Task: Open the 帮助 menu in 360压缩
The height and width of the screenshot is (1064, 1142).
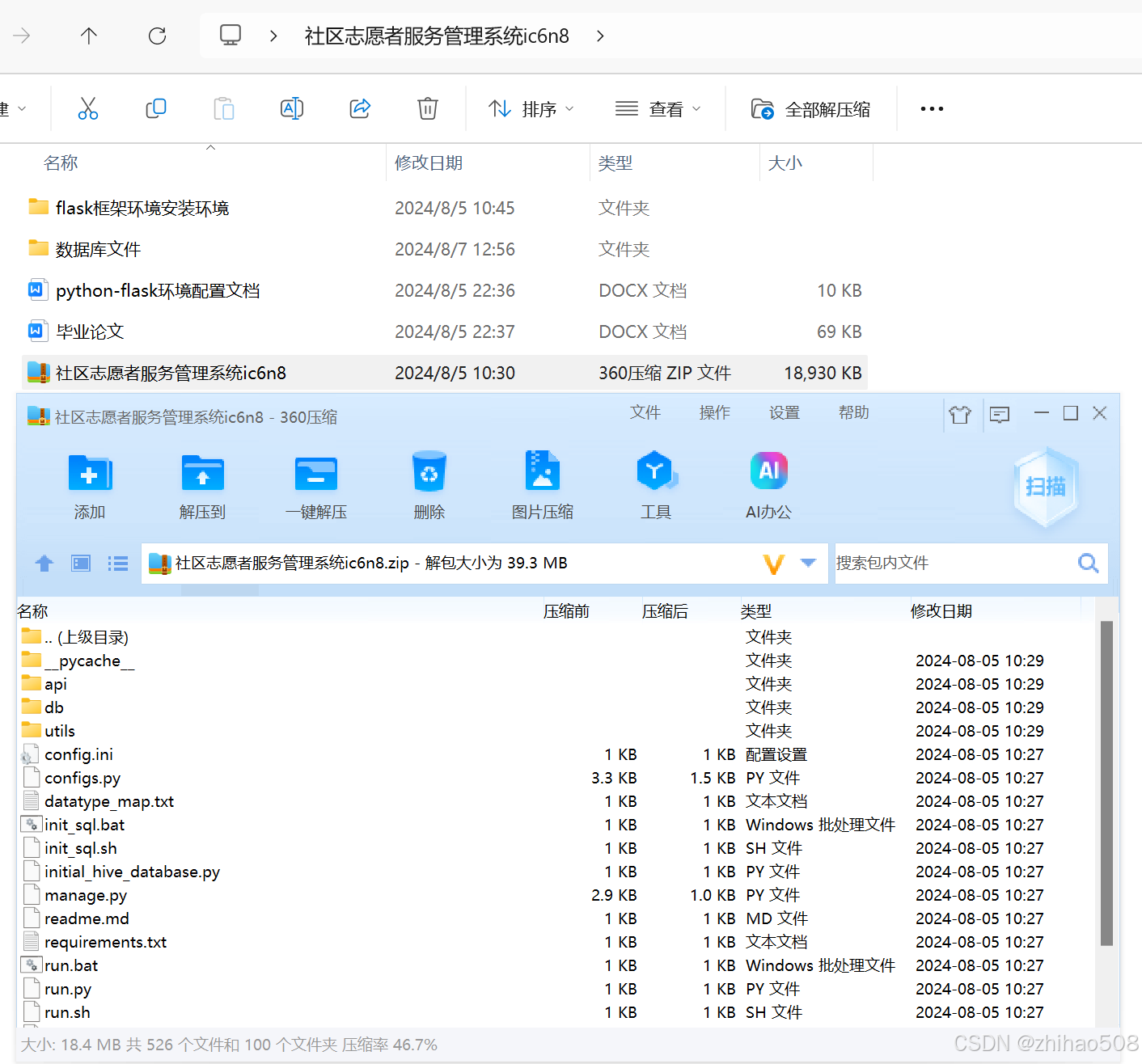Action: click(854, 412)
